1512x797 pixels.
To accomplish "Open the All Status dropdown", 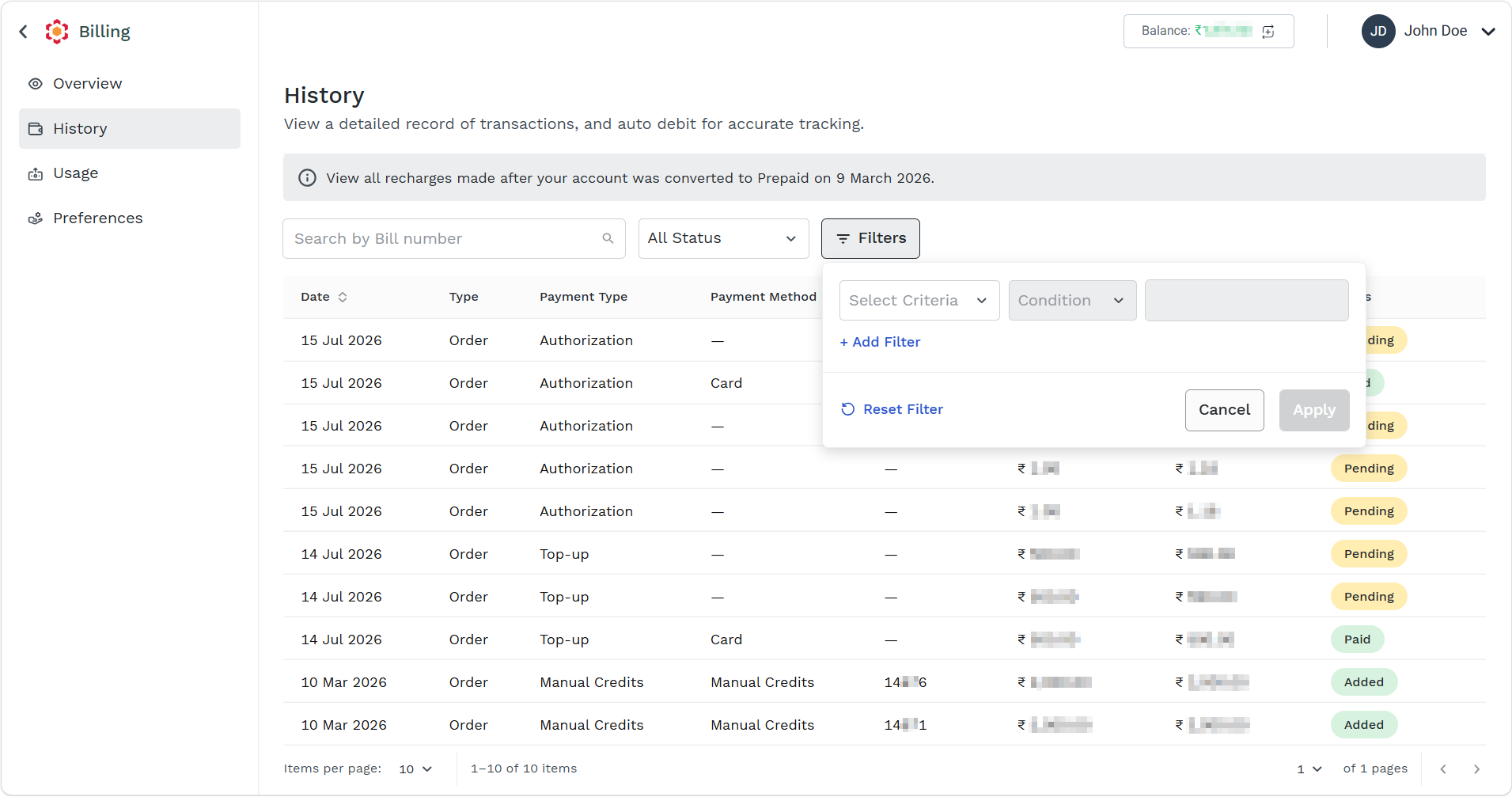I will point(724,238).
